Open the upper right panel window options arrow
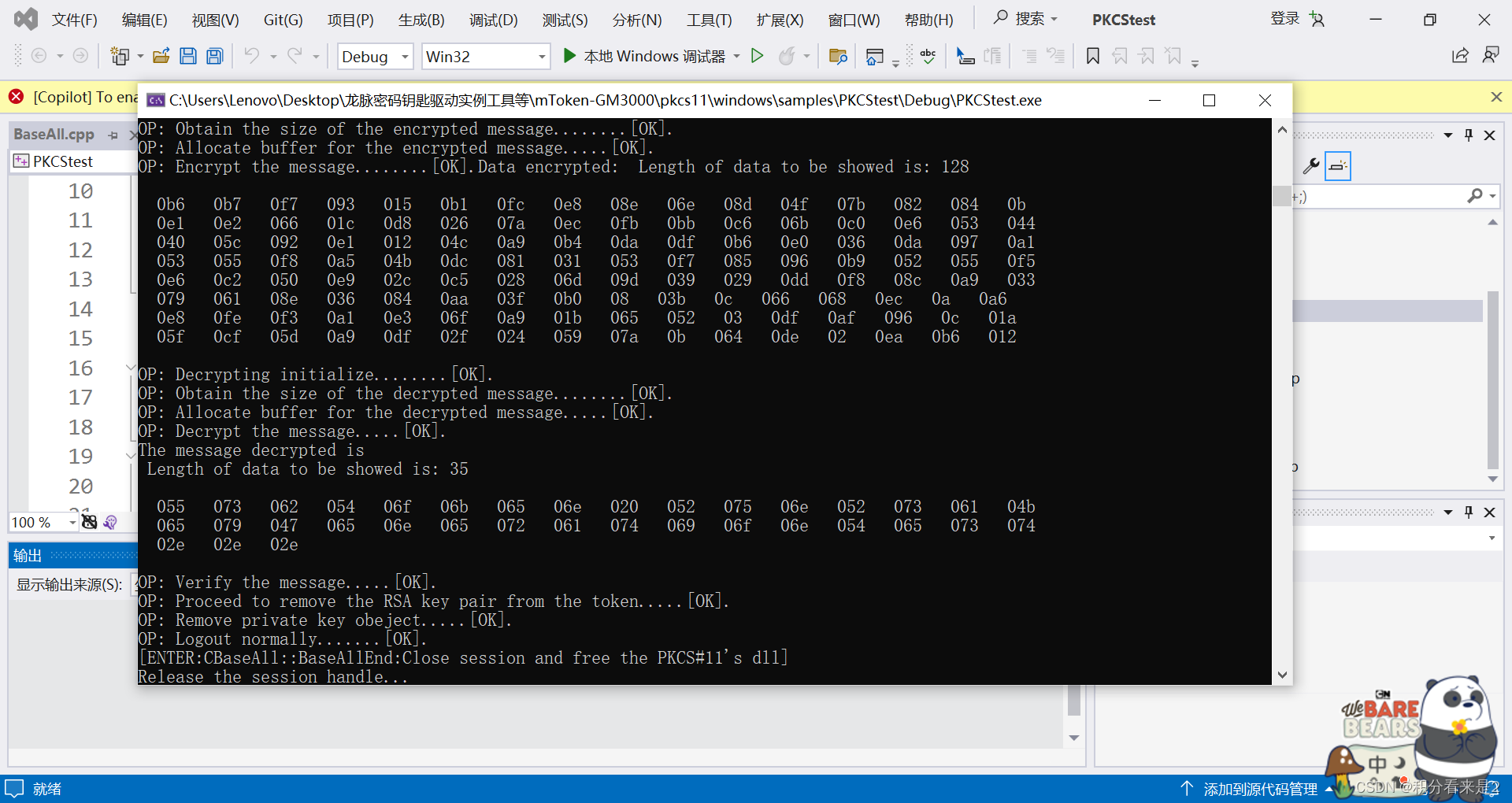This screenshot has width=1512, height=803. [x=1448, y=135]
